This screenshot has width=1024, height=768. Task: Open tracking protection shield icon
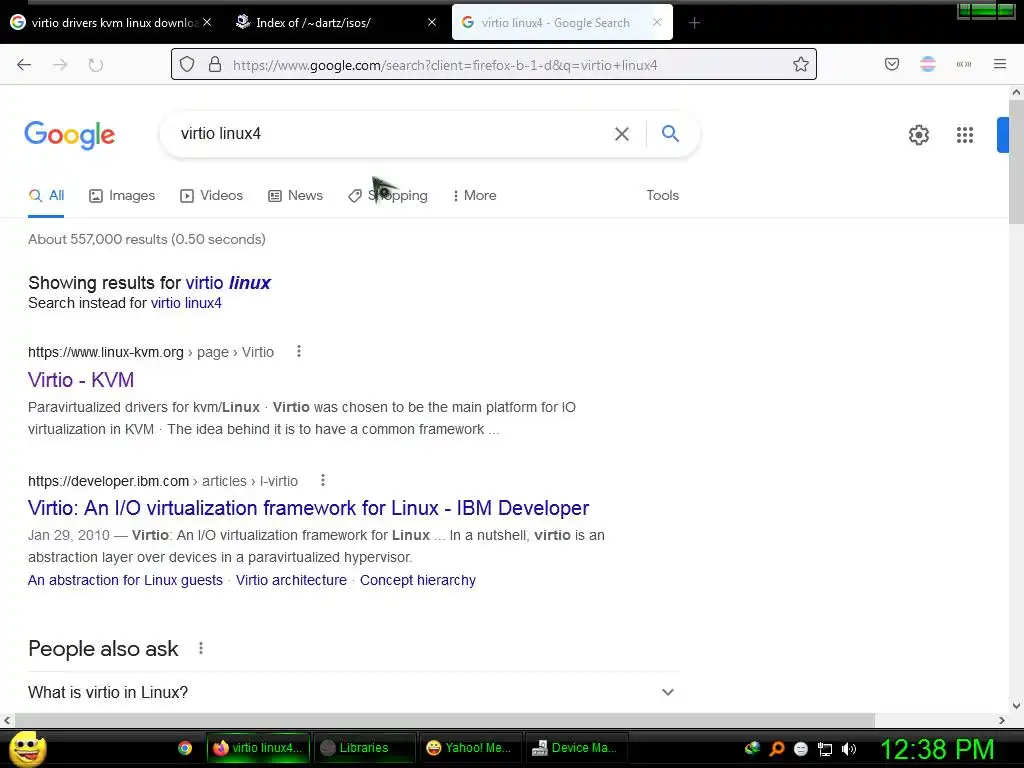pyautogui.click(x=187, y=65)
